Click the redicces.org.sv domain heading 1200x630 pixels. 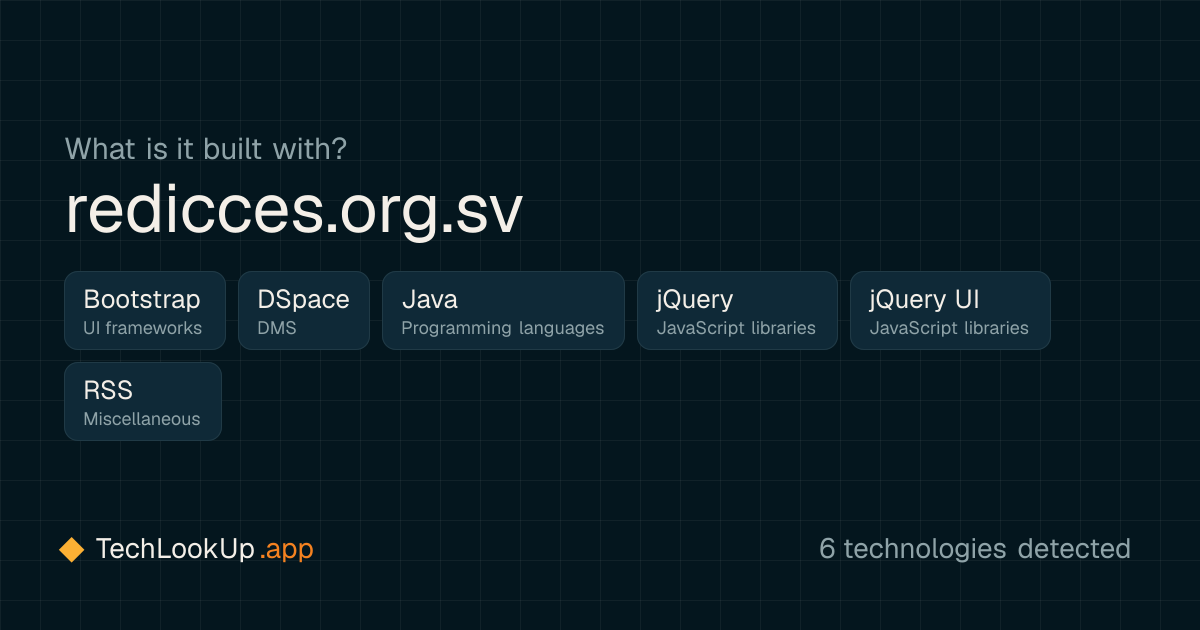pyautogui.click(x=294, y=211)
